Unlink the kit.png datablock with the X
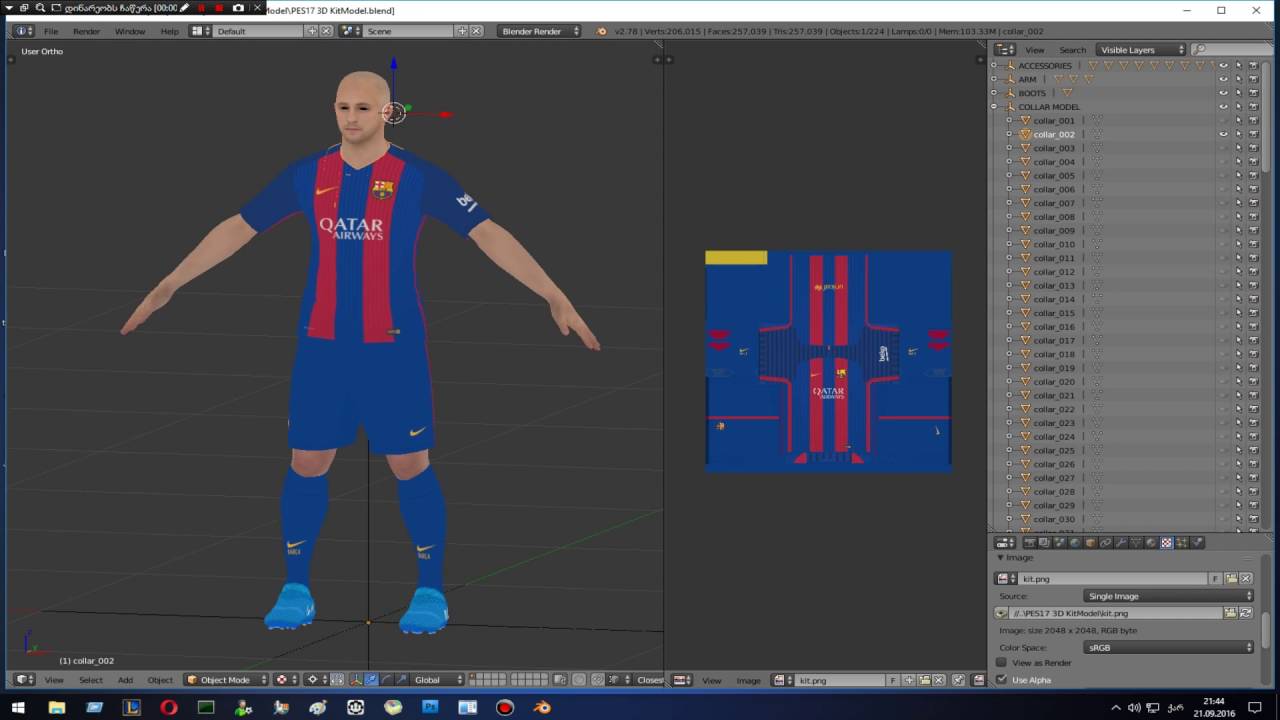Screen dimensions: 1280x720 [x=1246, y=578]
